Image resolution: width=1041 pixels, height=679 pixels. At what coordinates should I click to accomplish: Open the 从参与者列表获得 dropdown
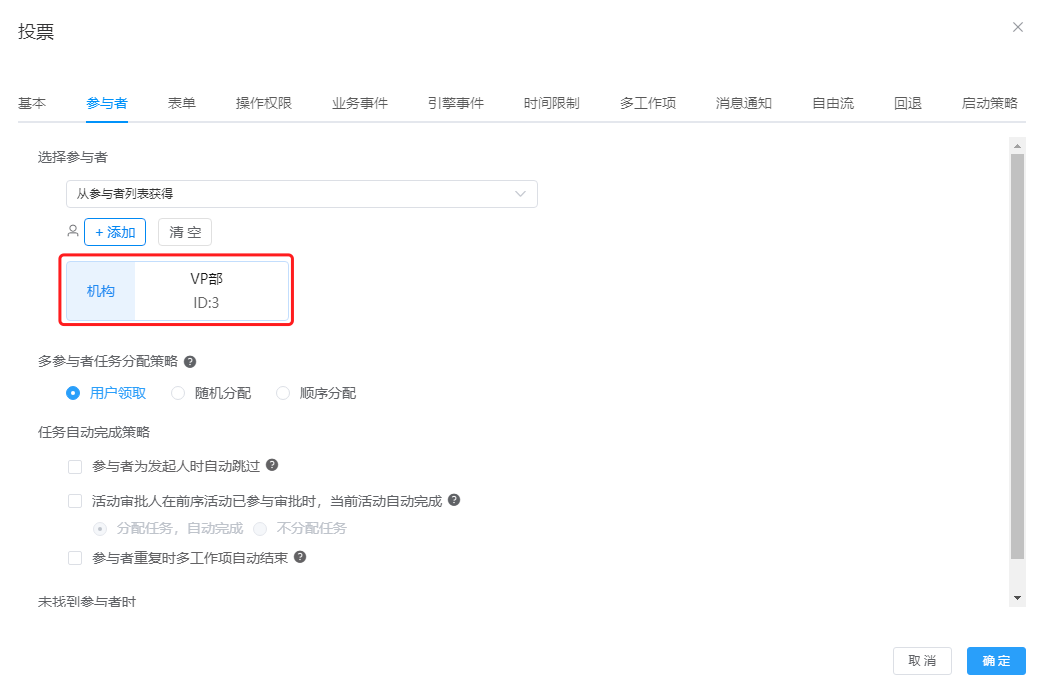pyautogui.click(x=301, y=194)
